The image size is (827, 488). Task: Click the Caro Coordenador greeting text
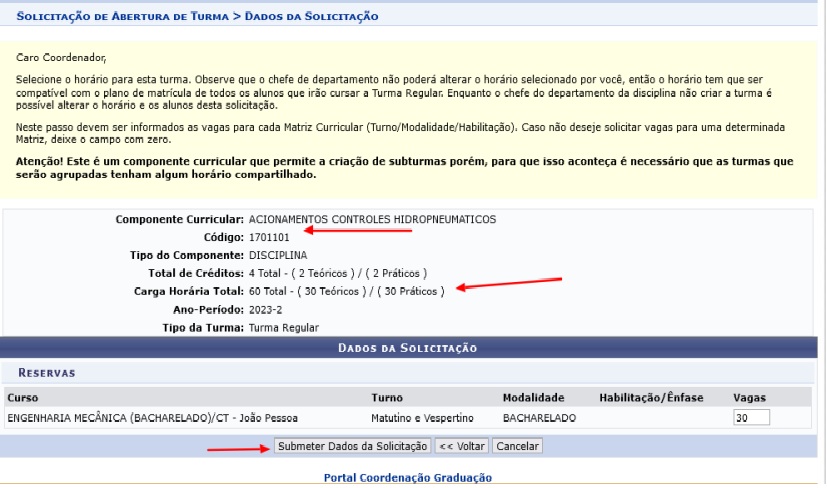pos(61,58)
